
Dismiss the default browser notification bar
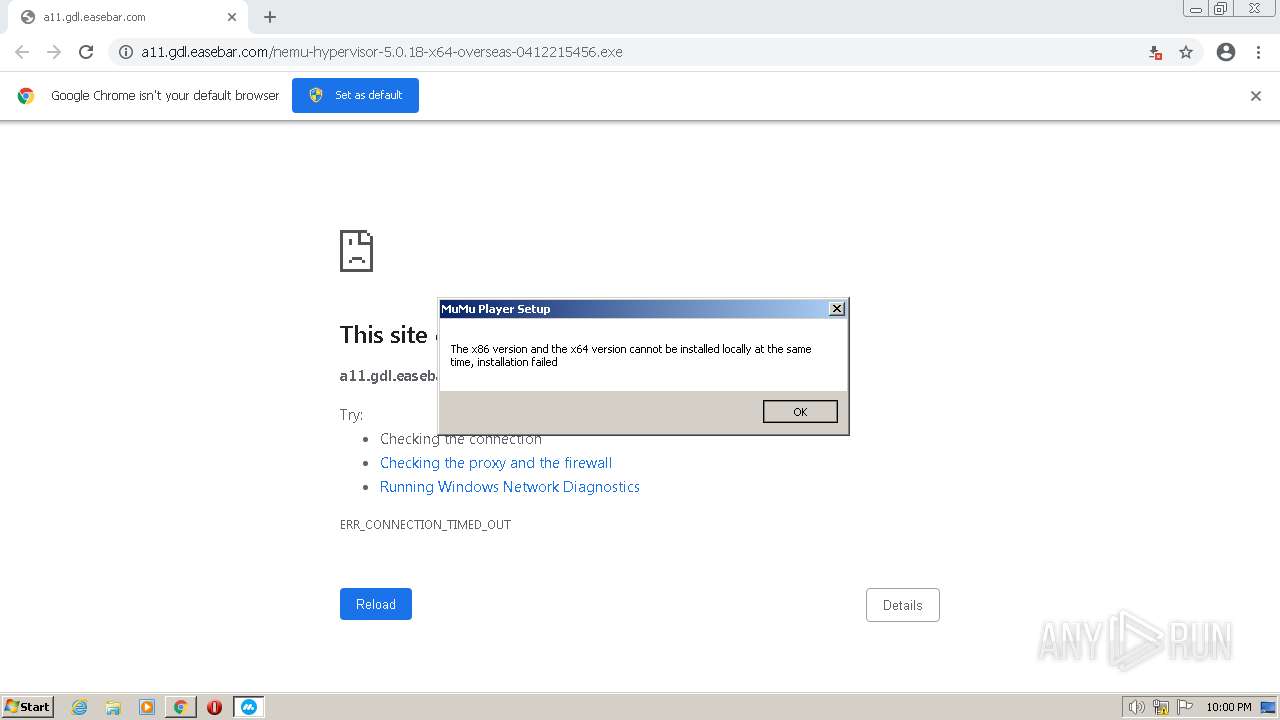[1256, 96]
